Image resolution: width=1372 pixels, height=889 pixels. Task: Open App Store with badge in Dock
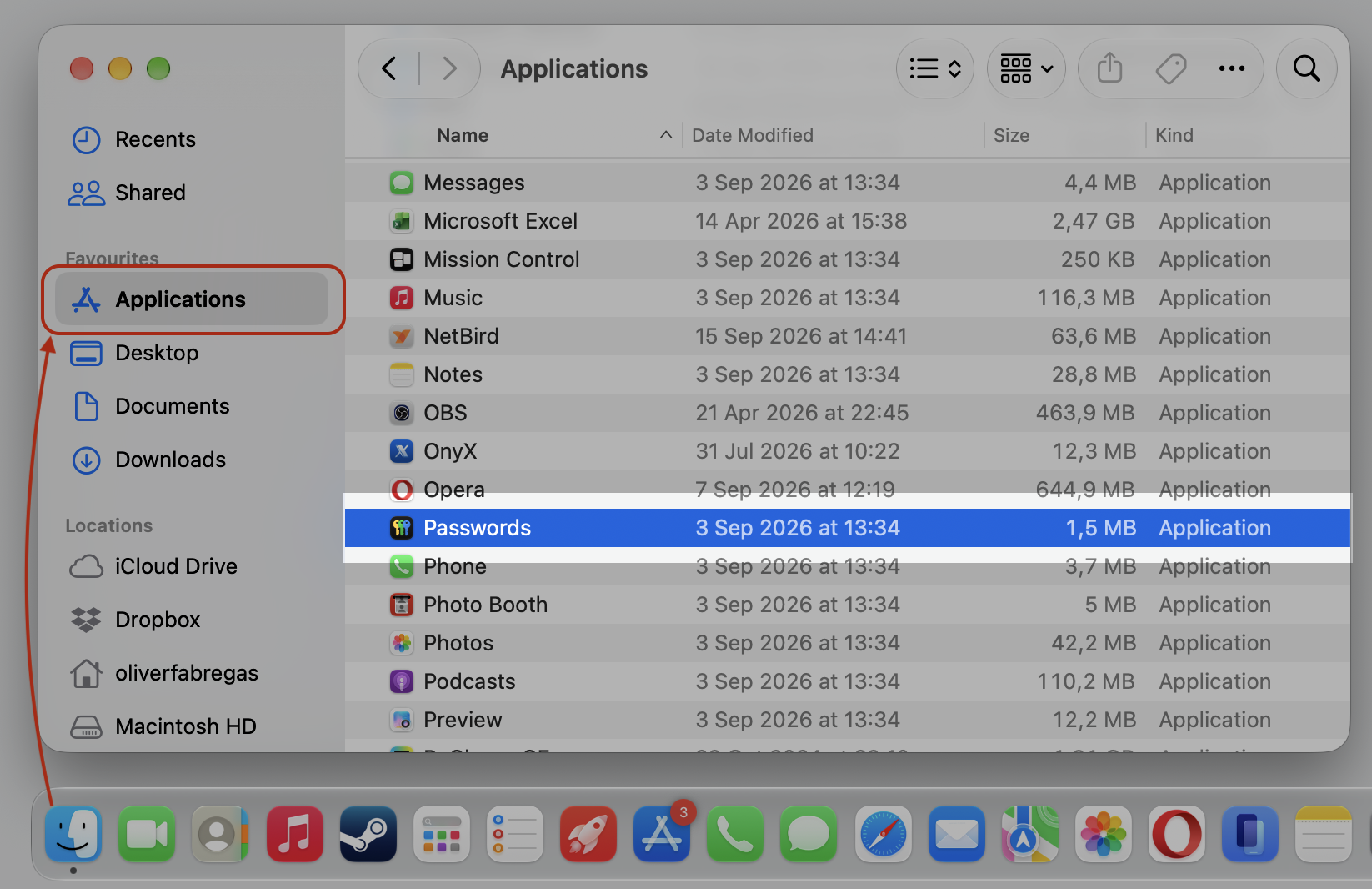[x=662, y=834]
